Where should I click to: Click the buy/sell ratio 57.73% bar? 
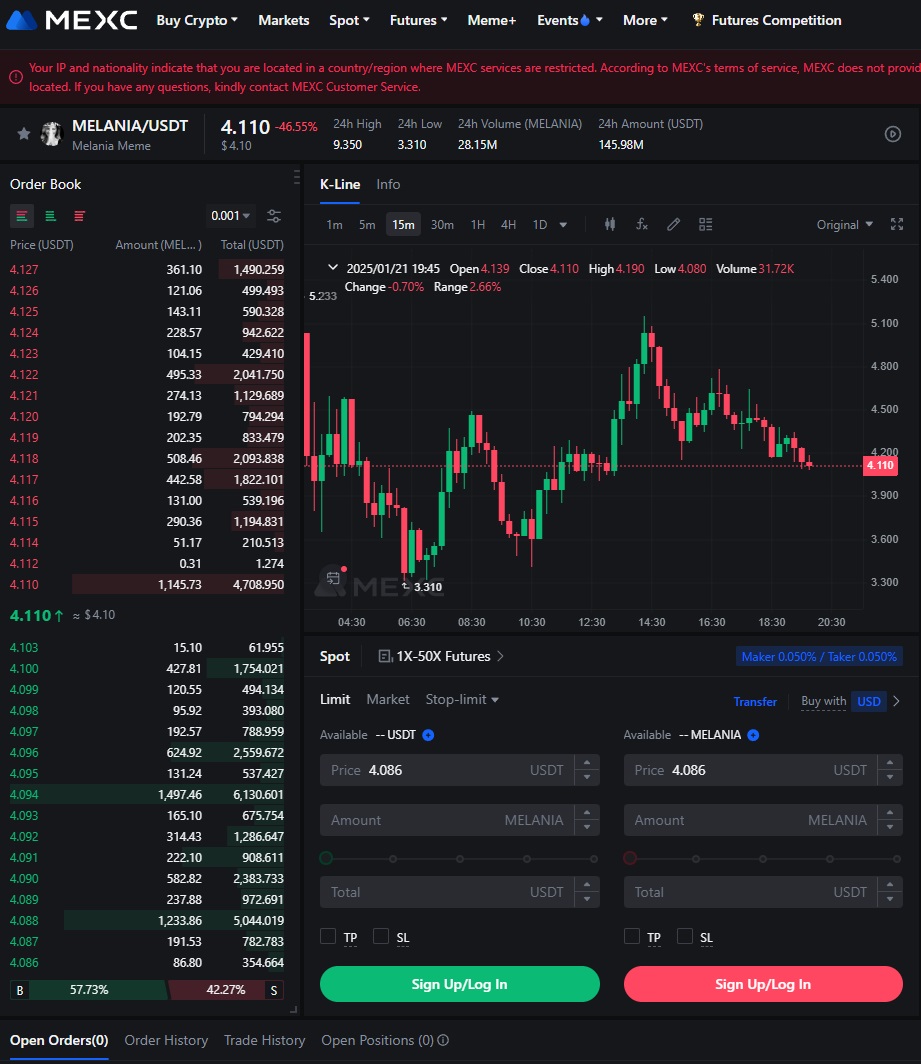pyautogui.click(x=89, y=990)
